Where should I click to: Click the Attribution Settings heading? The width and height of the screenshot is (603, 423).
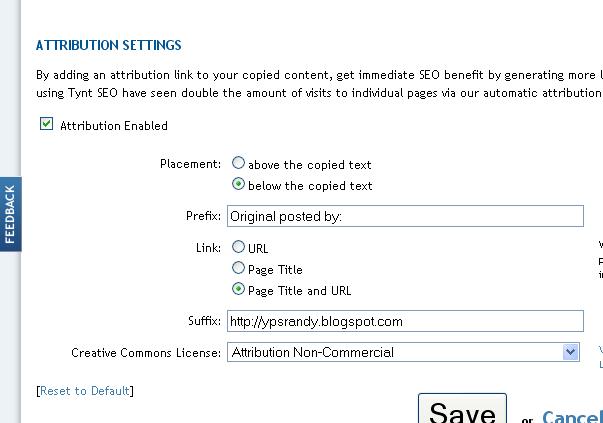coord(109,46)
